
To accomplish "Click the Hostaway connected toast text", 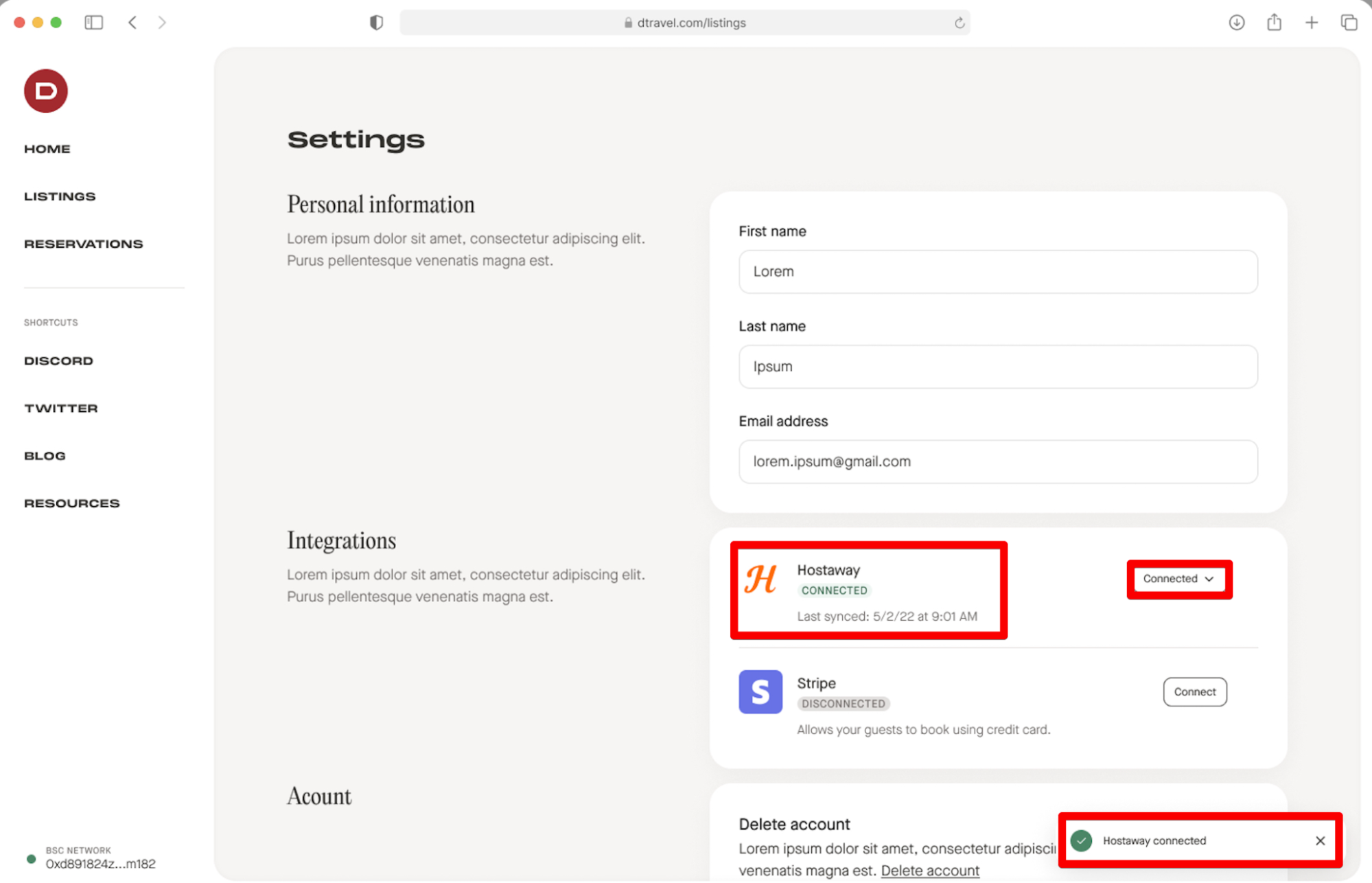I will click(1154, 840).
